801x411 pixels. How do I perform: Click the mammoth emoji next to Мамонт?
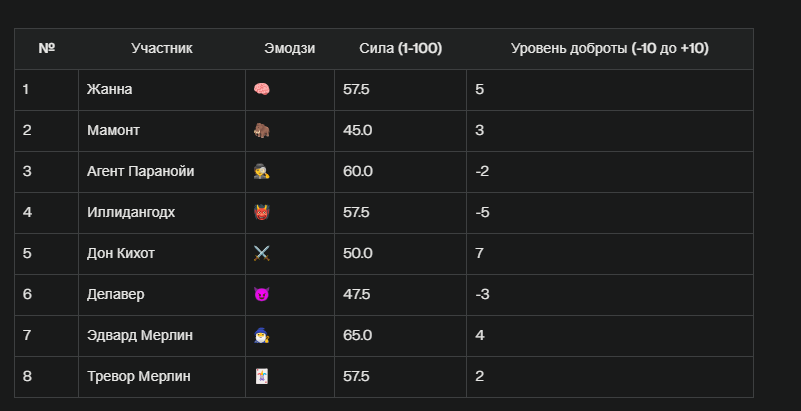[x=262, y=130]
